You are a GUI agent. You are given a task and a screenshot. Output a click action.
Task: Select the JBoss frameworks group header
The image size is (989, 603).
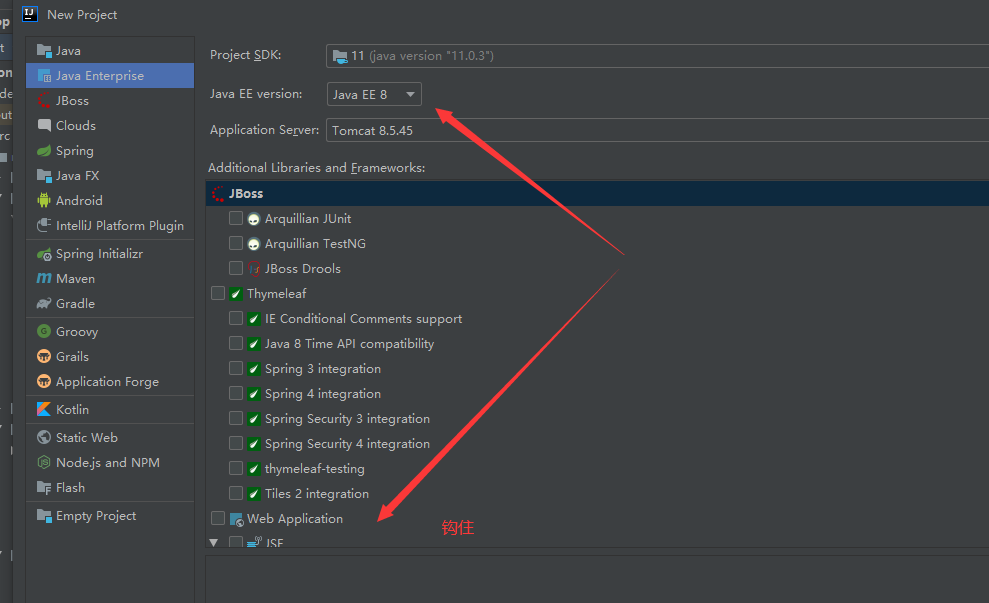tap(597, 194)
